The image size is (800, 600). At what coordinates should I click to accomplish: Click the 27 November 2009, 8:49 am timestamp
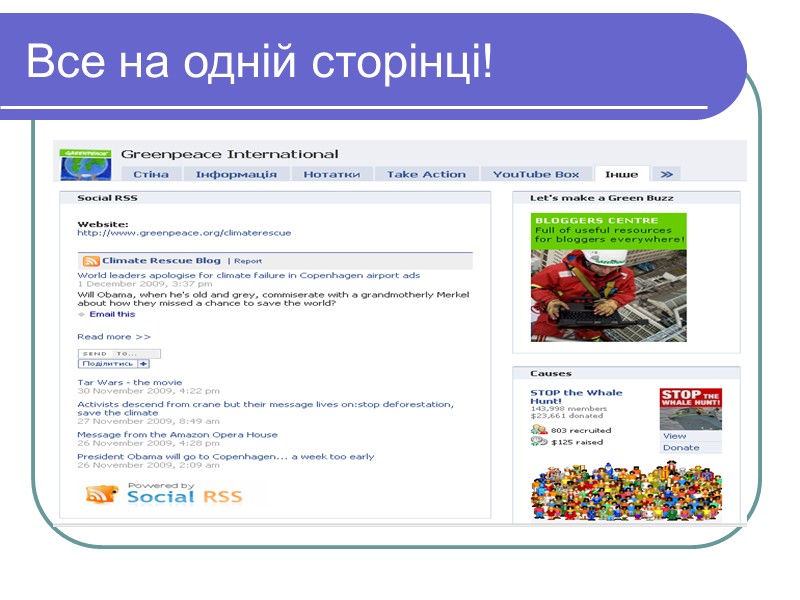tap(148, 421)
